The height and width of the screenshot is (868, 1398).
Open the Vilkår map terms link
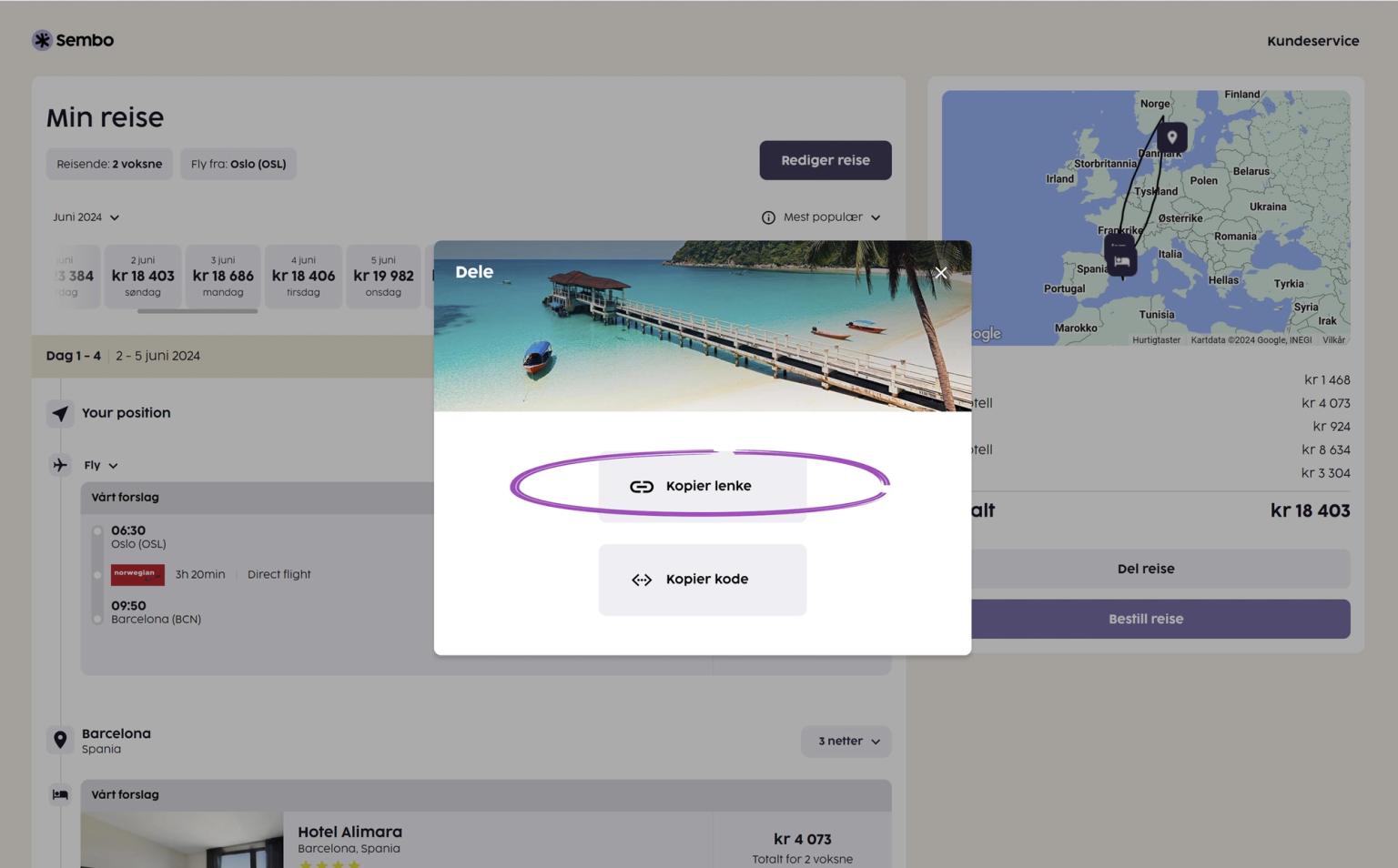tap(1333, 340)
